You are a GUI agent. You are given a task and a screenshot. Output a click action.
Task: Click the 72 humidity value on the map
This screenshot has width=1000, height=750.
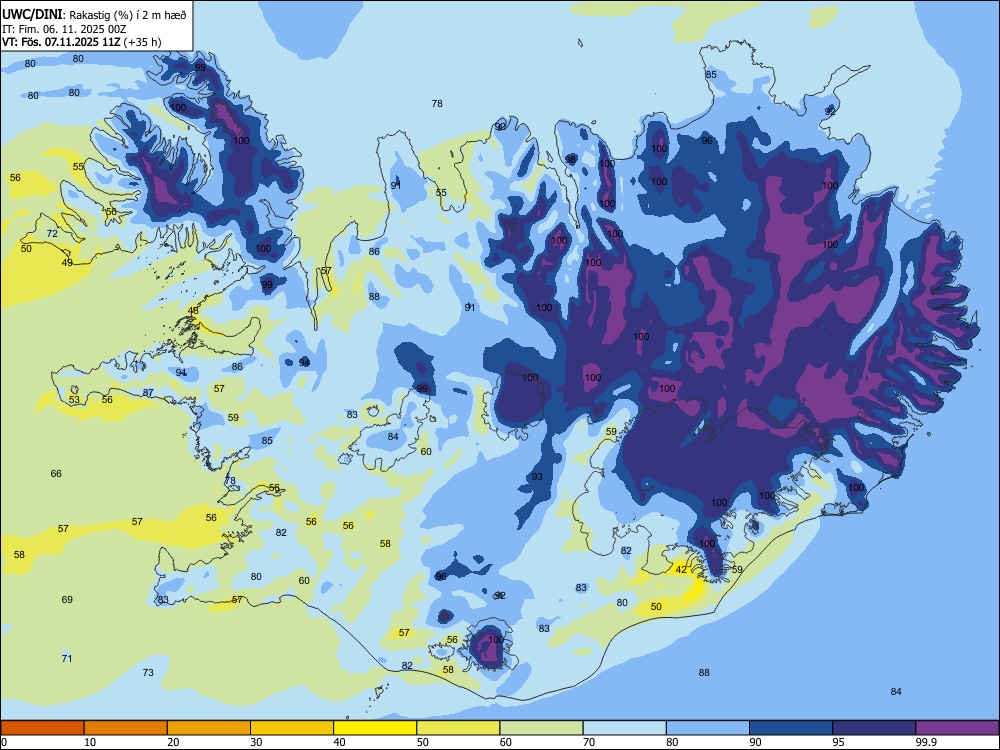[x=52, y=233]
